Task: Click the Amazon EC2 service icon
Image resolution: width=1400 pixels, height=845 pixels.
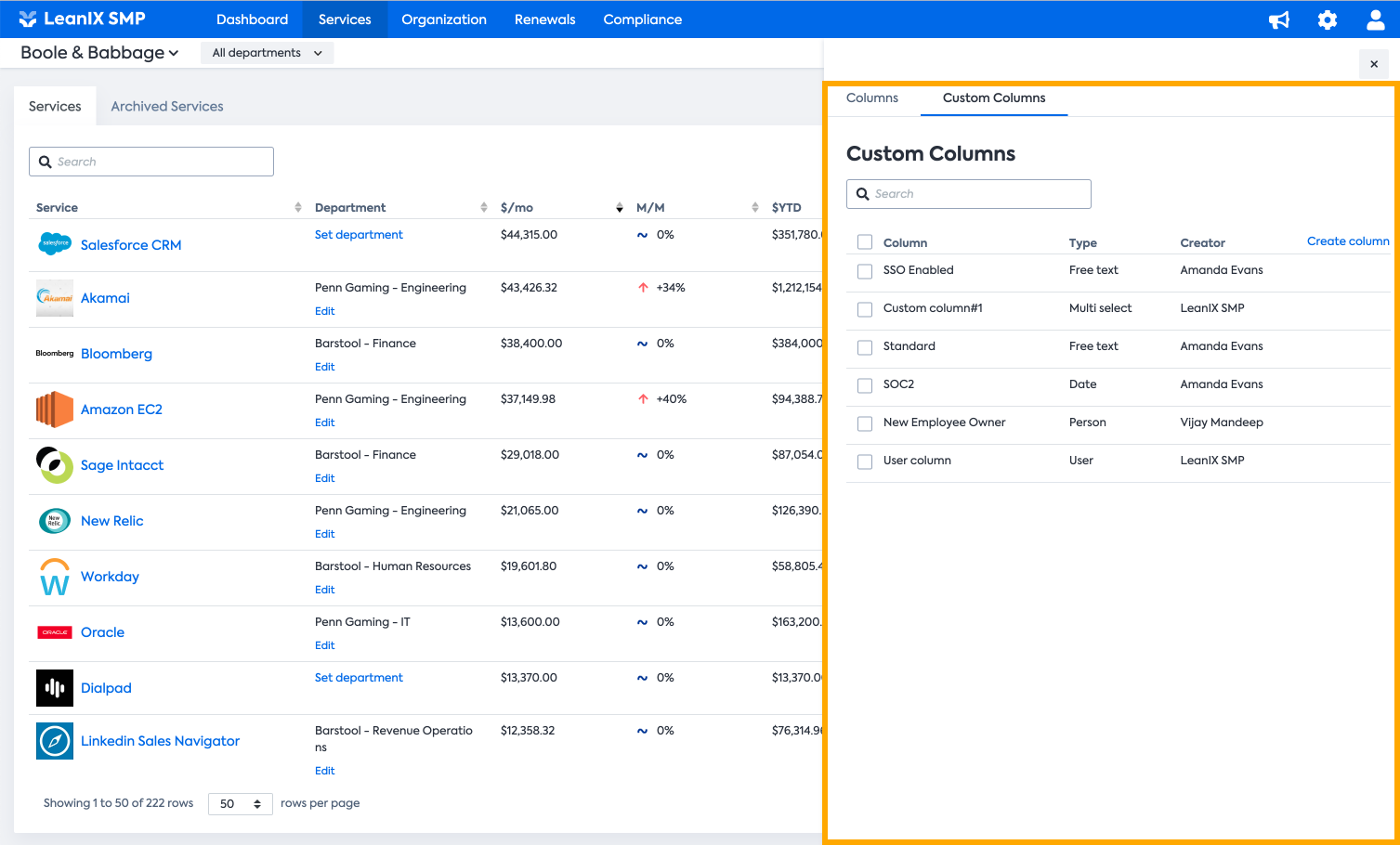Action: 55,409
